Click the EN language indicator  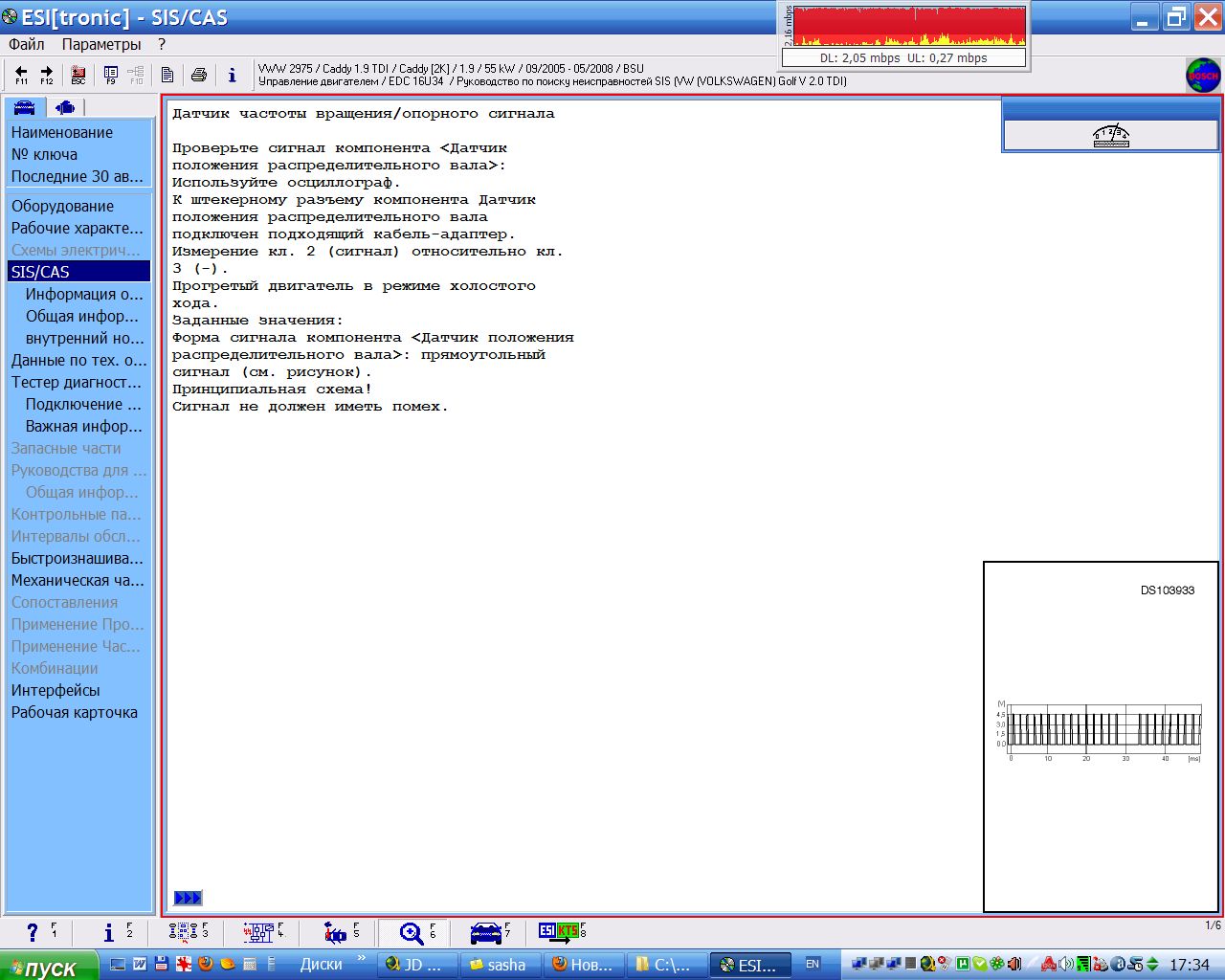(813, 964)
